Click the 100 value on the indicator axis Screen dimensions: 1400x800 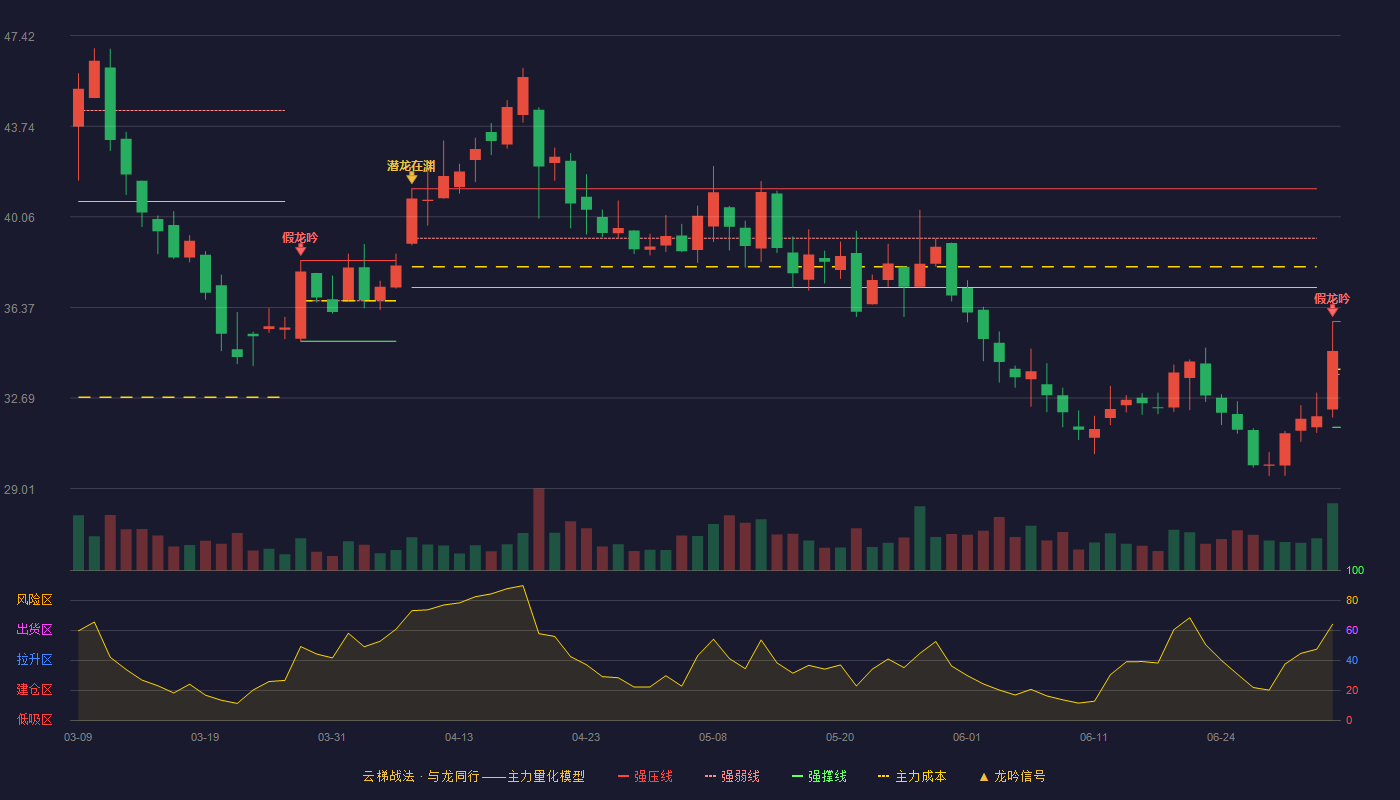tap(1355, 571)
